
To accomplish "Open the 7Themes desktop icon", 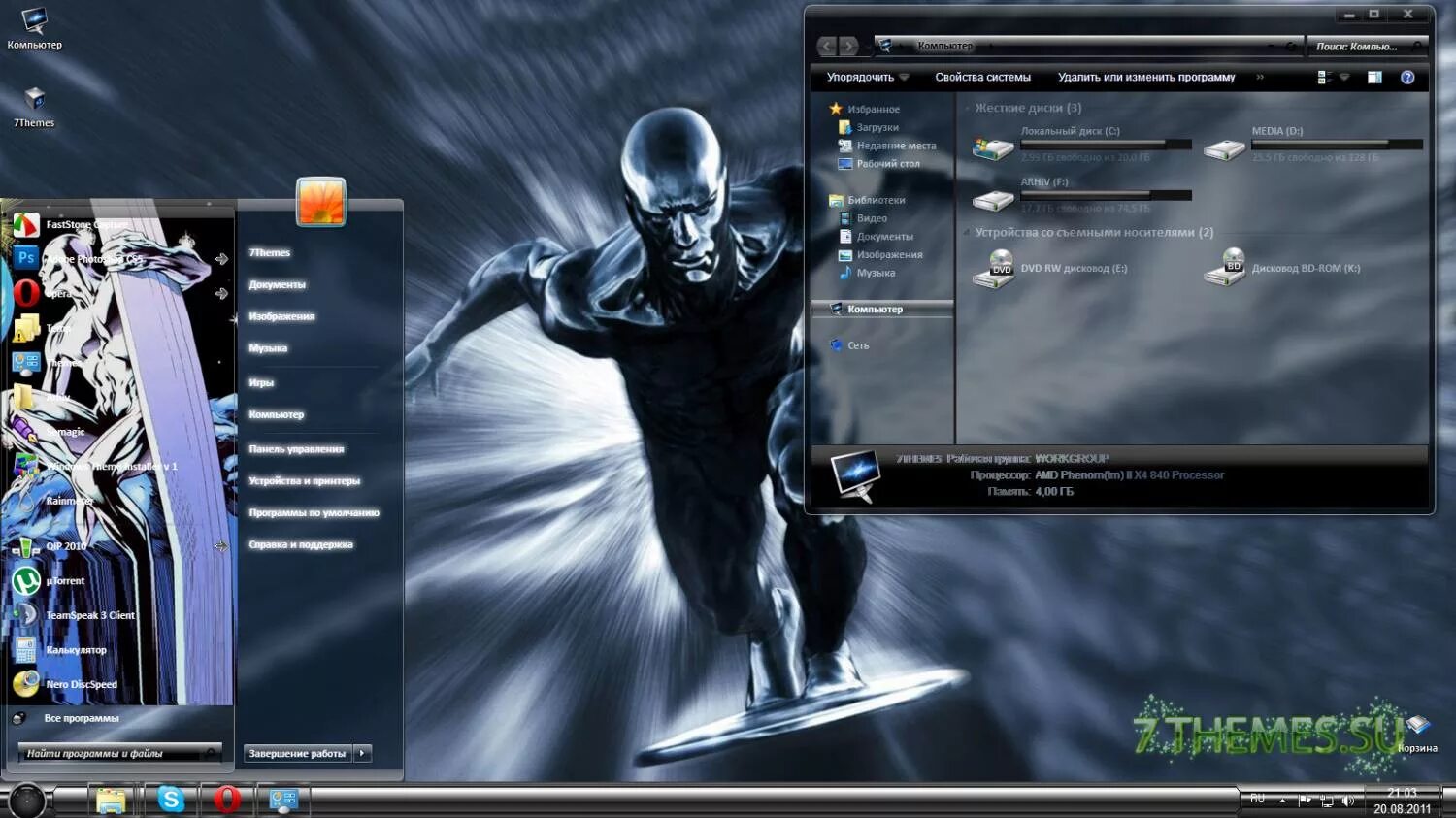I will (34, 107).
